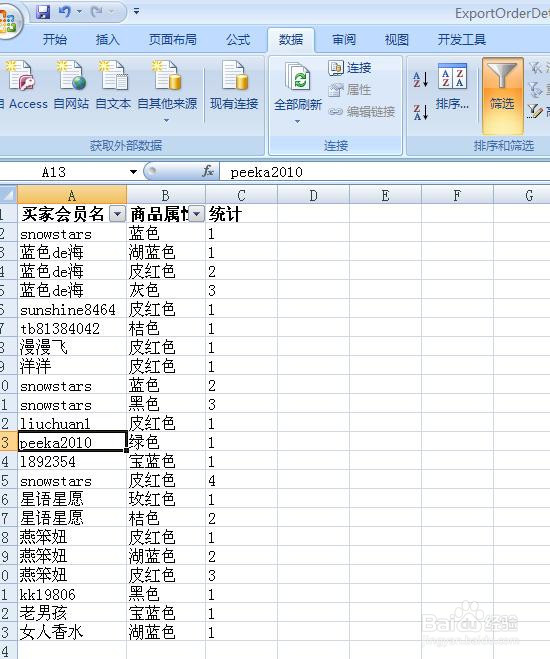Open 现有连接 existing connections
Image resolution: width=550 pixels, height=659 pixels.
(x=234, y=85)
